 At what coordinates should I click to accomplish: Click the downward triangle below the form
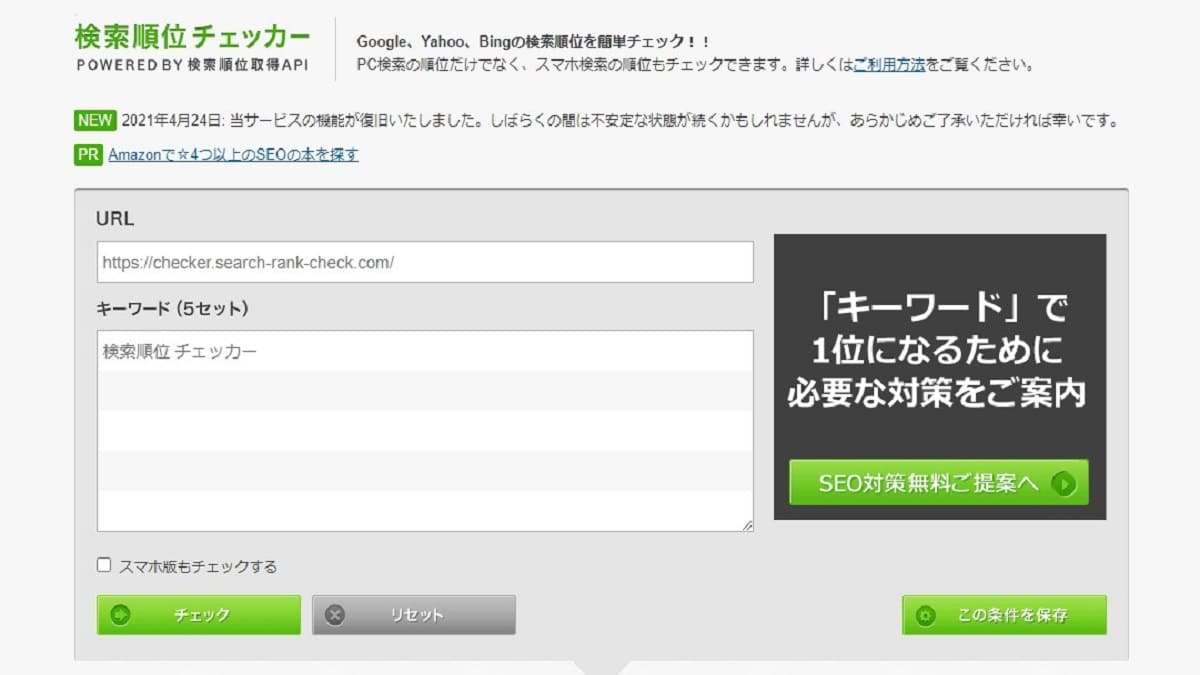point(601,666)
